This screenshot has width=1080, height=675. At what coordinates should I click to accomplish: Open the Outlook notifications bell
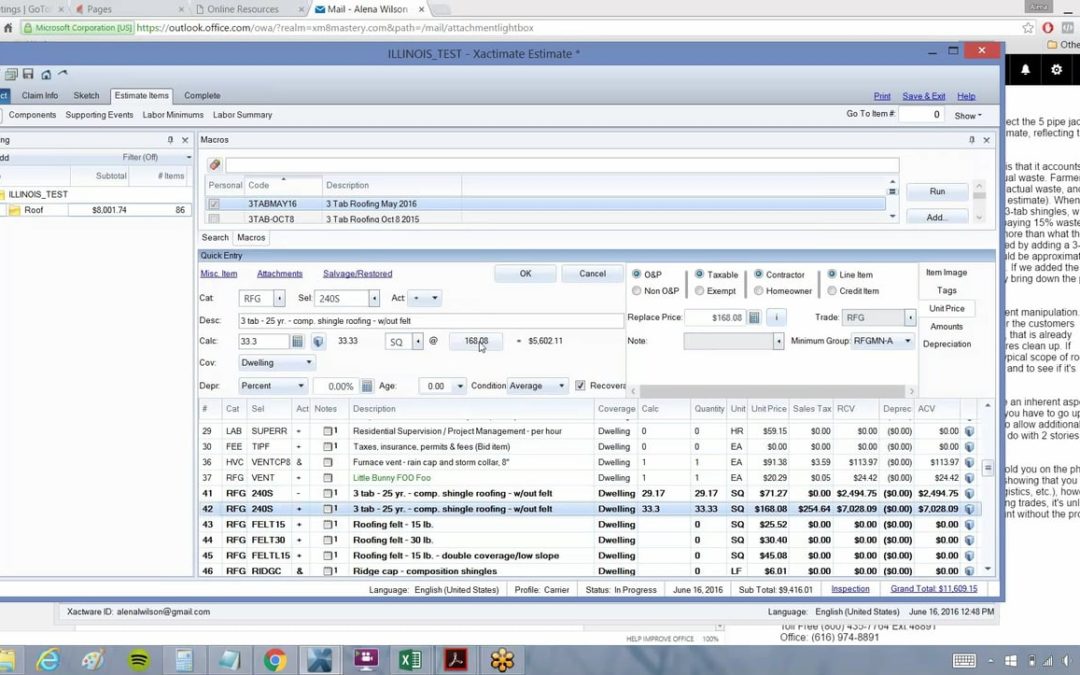click(x=1025, y=70)
